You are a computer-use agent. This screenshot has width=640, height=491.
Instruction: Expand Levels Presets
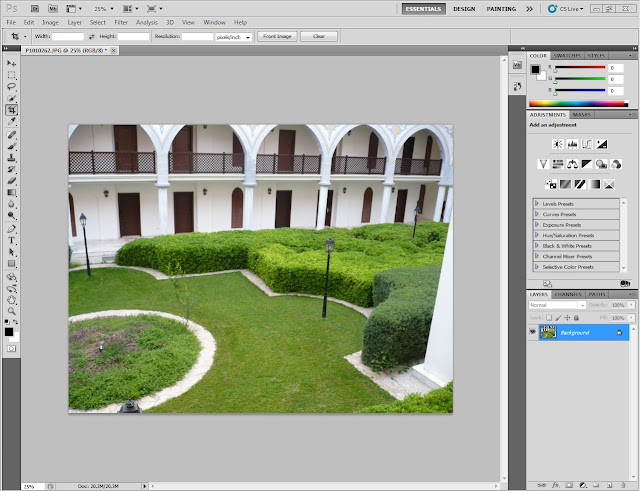(x=537, y=203)
